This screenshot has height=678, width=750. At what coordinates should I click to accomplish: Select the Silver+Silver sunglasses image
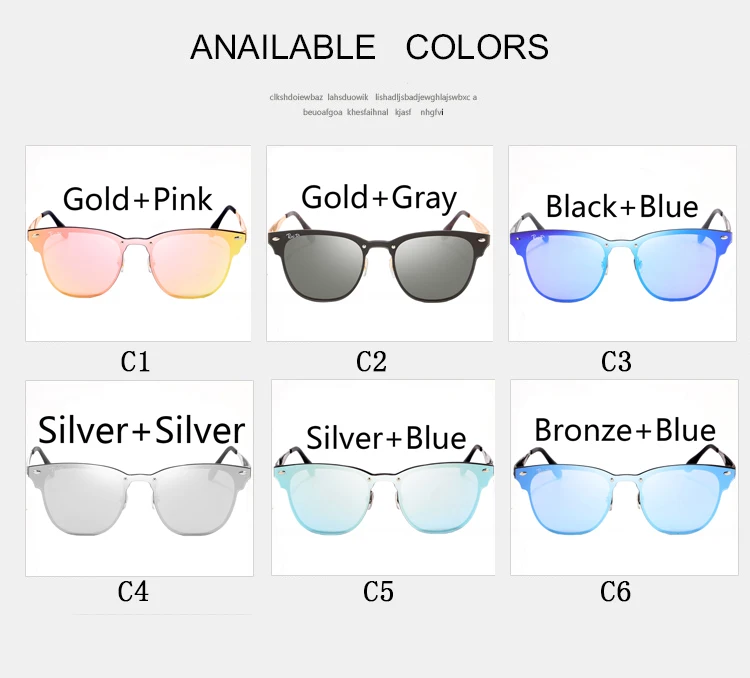(x=139, y=478)
